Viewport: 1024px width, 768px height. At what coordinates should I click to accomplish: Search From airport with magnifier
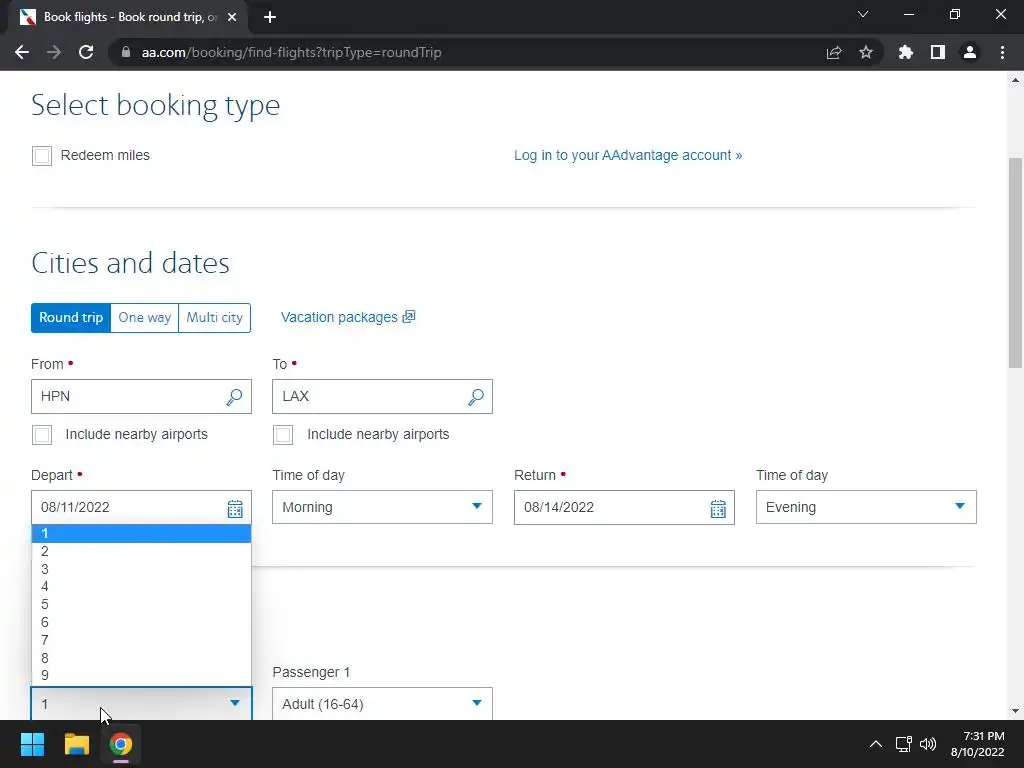[x=234, y=396]
